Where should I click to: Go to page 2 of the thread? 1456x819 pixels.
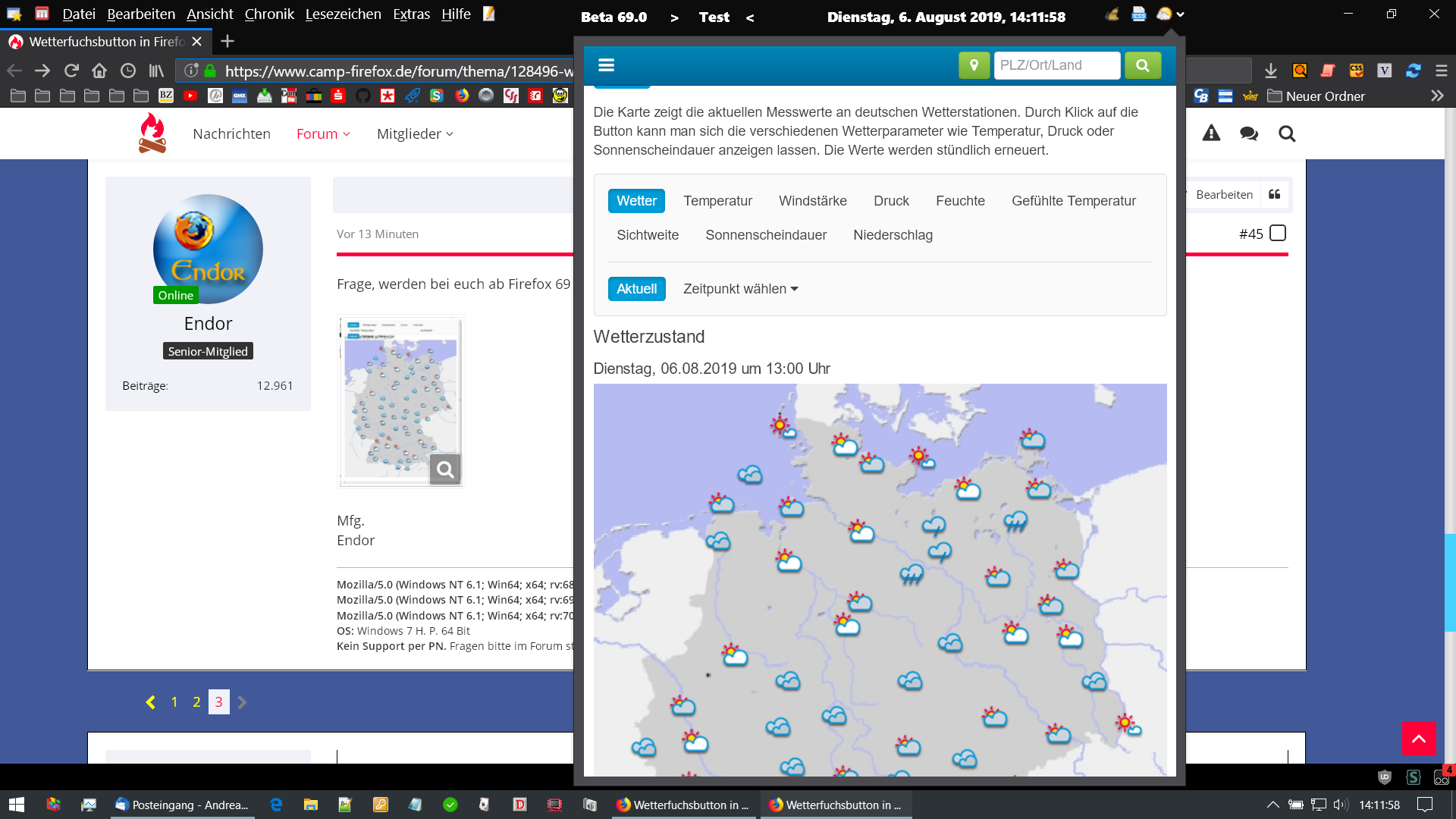tap(196, 701)
